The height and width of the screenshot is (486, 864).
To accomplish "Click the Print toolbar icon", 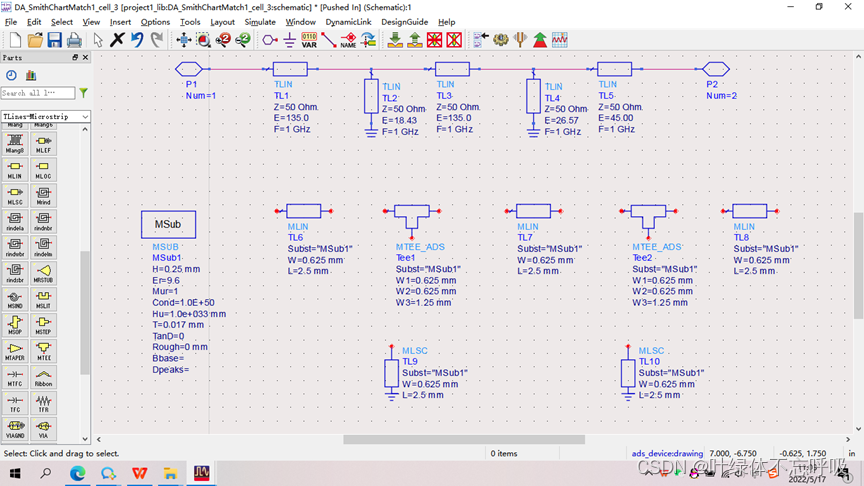I will click(74, 40).
